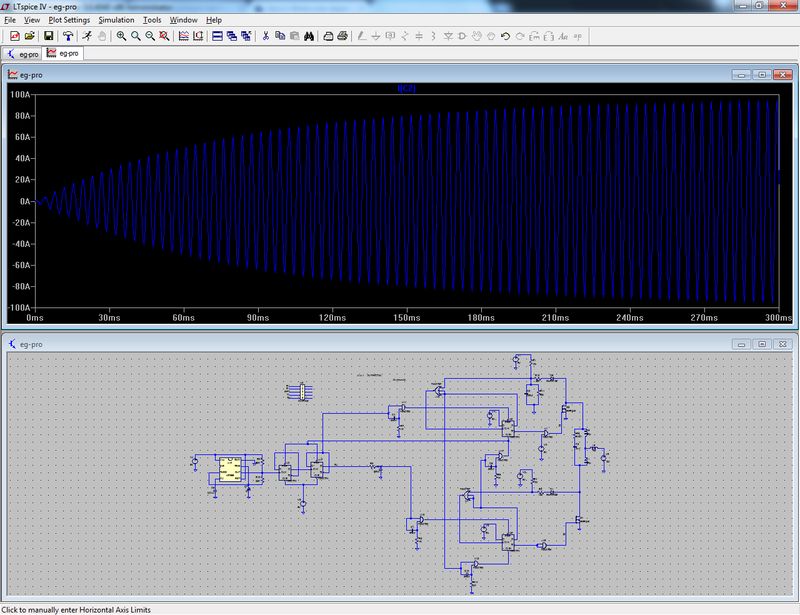Click the Drag closed-hand icon
800x615 pixels.
coord(491,36)
